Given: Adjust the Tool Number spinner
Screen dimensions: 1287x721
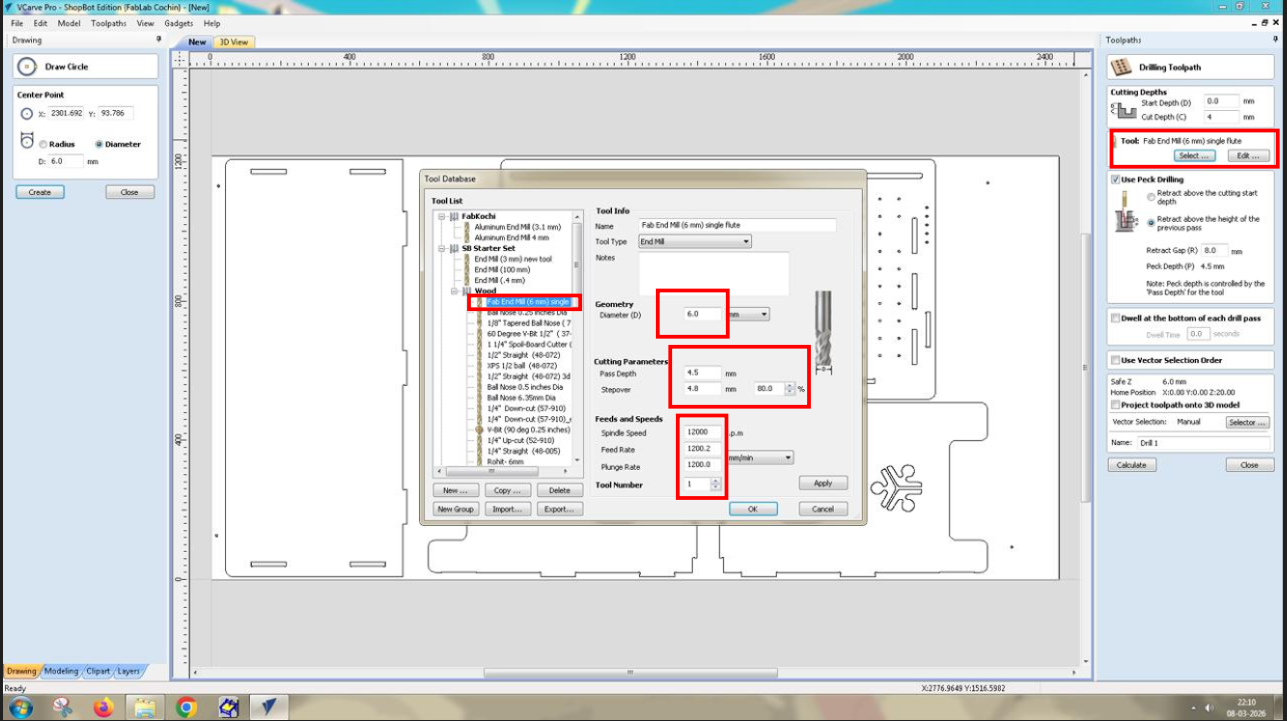Looking at the screenshot, I should click(715, 484).
